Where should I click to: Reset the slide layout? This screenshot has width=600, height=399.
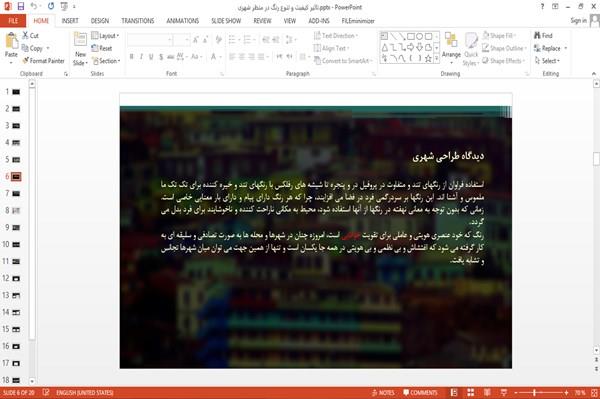click(x=102, y=48)
